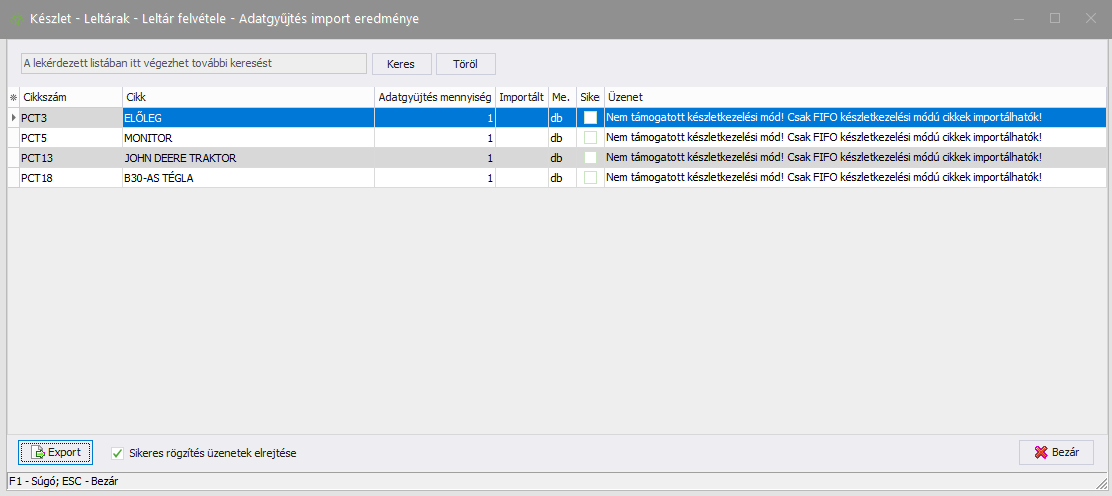The height and width of the screenshot is (496, 1112).
Task: Select the B30-AS TÉGLA row
Action: click(x=247, y=178)
